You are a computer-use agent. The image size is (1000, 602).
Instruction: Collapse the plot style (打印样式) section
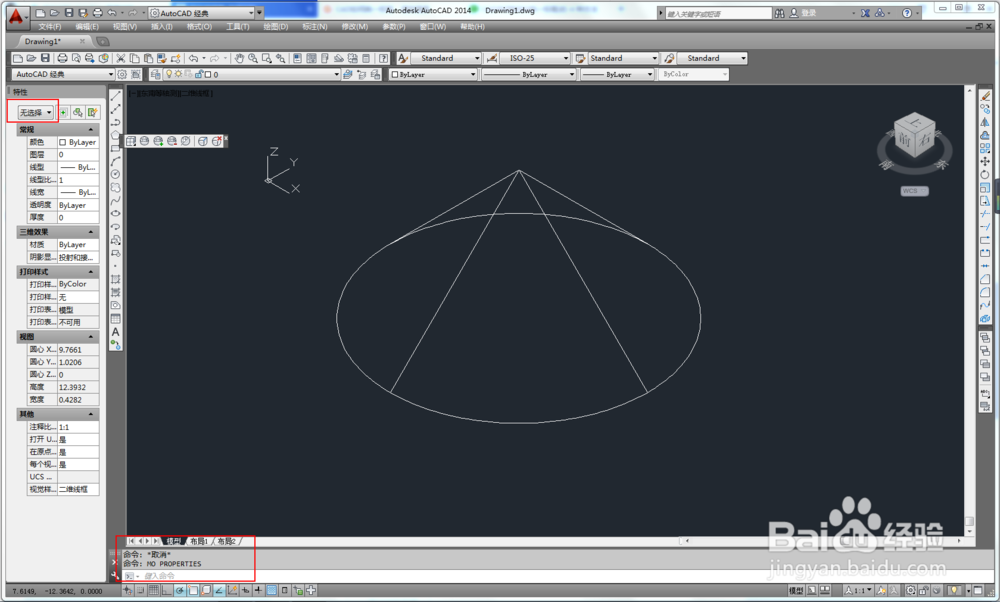coord(91,272)
